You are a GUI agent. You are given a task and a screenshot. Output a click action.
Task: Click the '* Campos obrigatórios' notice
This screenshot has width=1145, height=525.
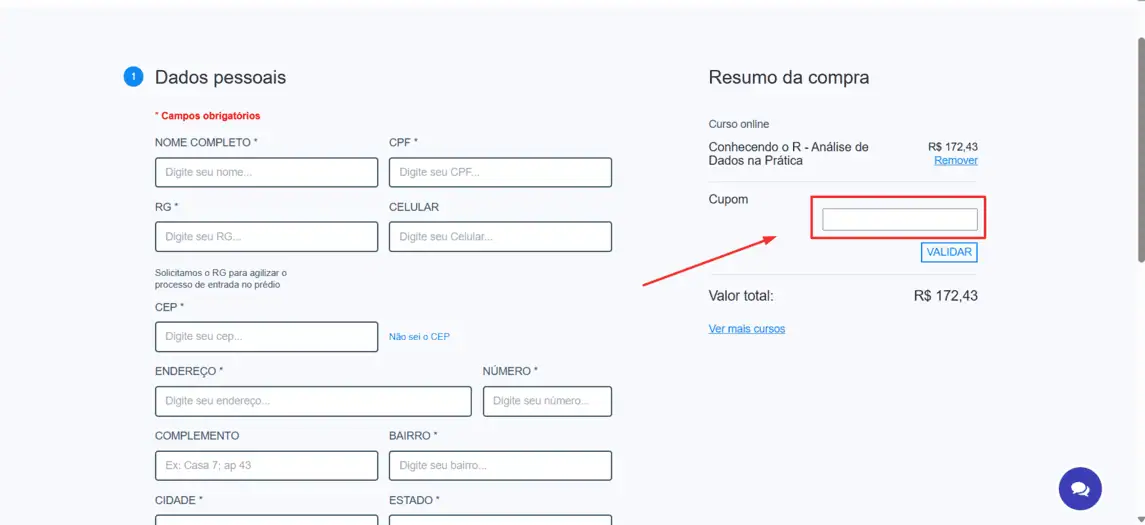[x=207, y=115]
